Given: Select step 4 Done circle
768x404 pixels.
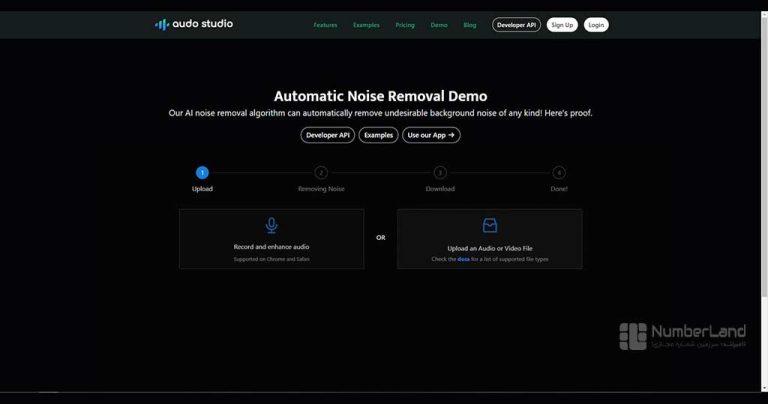Looking at the screenshot, I should pyautogui.click(x=558, y=172).
